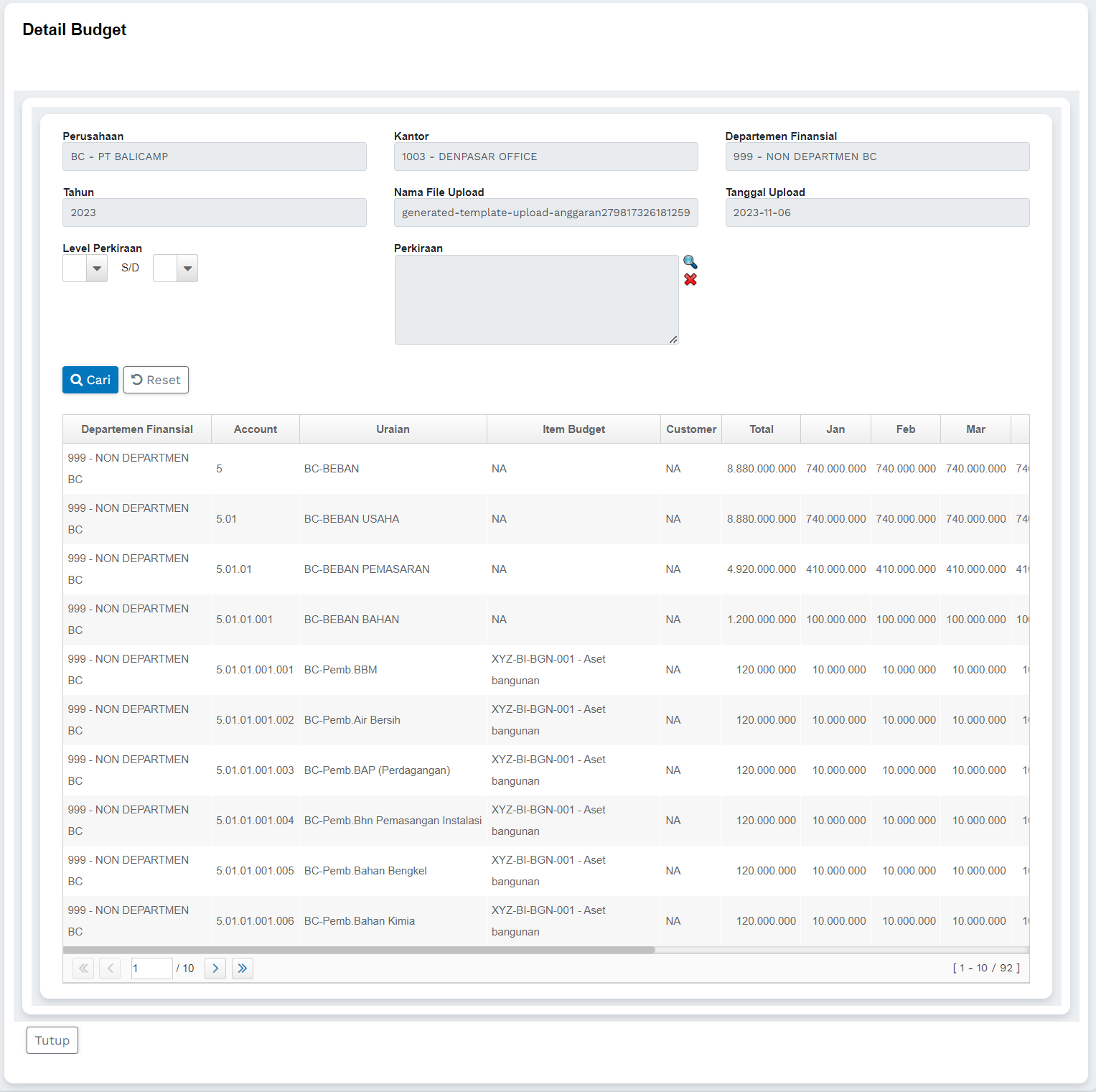
Task: Close the dialog with Tutup button
Action: 52,1040
